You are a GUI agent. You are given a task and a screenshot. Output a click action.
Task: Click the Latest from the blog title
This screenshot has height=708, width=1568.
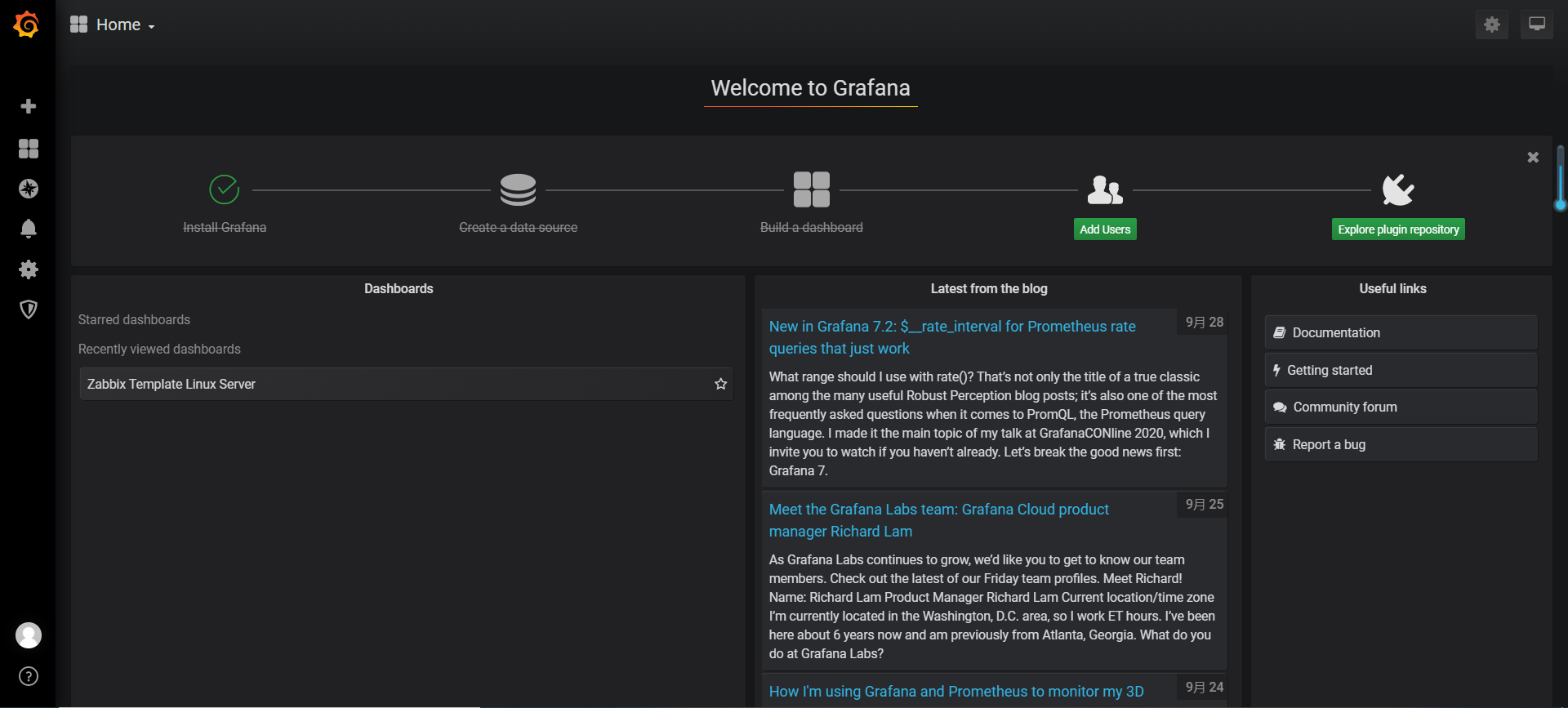point(989,289)
